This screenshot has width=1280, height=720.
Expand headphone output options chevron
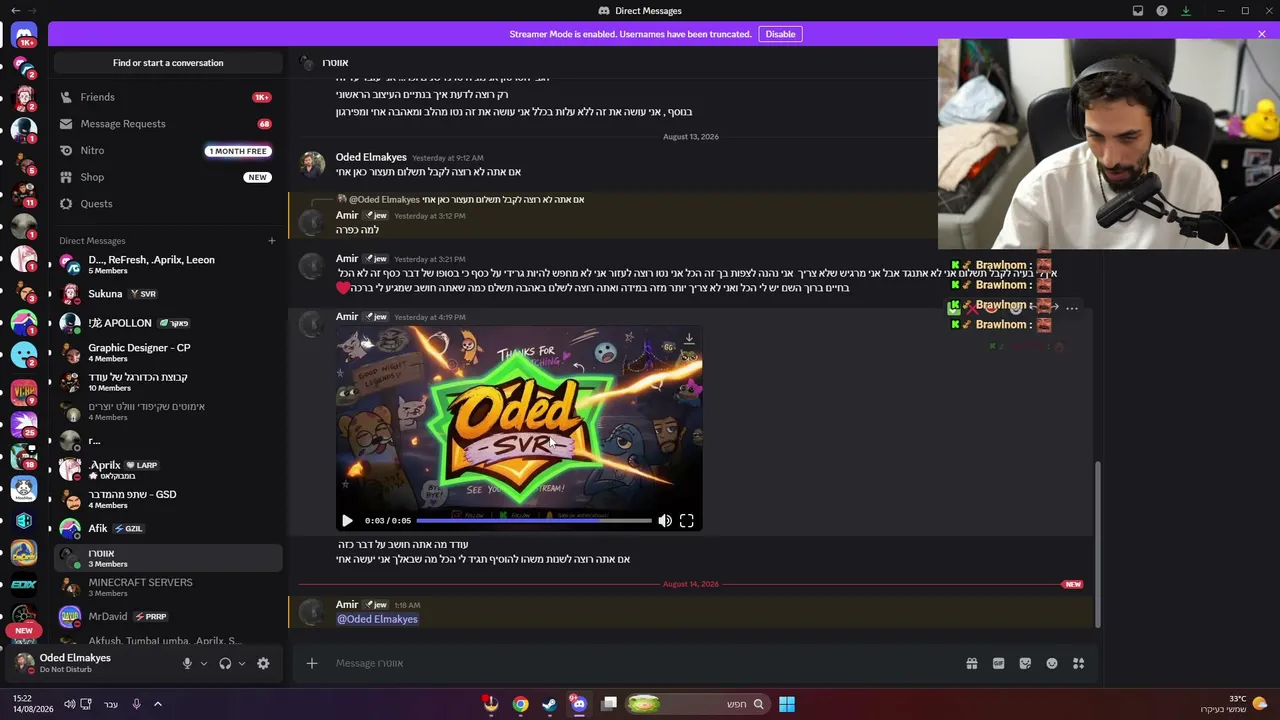pos(242,663)
